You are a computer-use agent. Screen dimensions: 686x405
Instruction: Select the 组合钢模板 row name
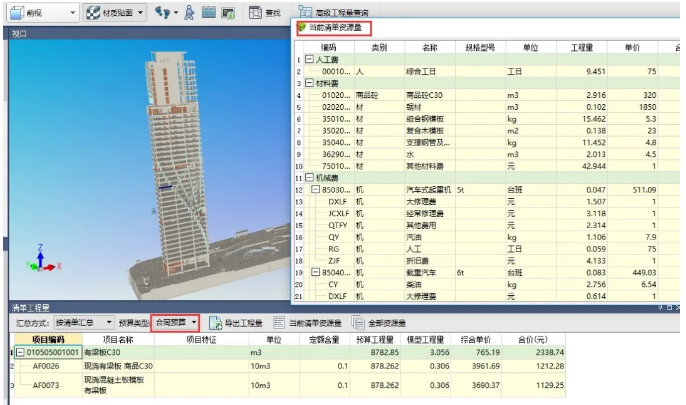coord(430,119)
